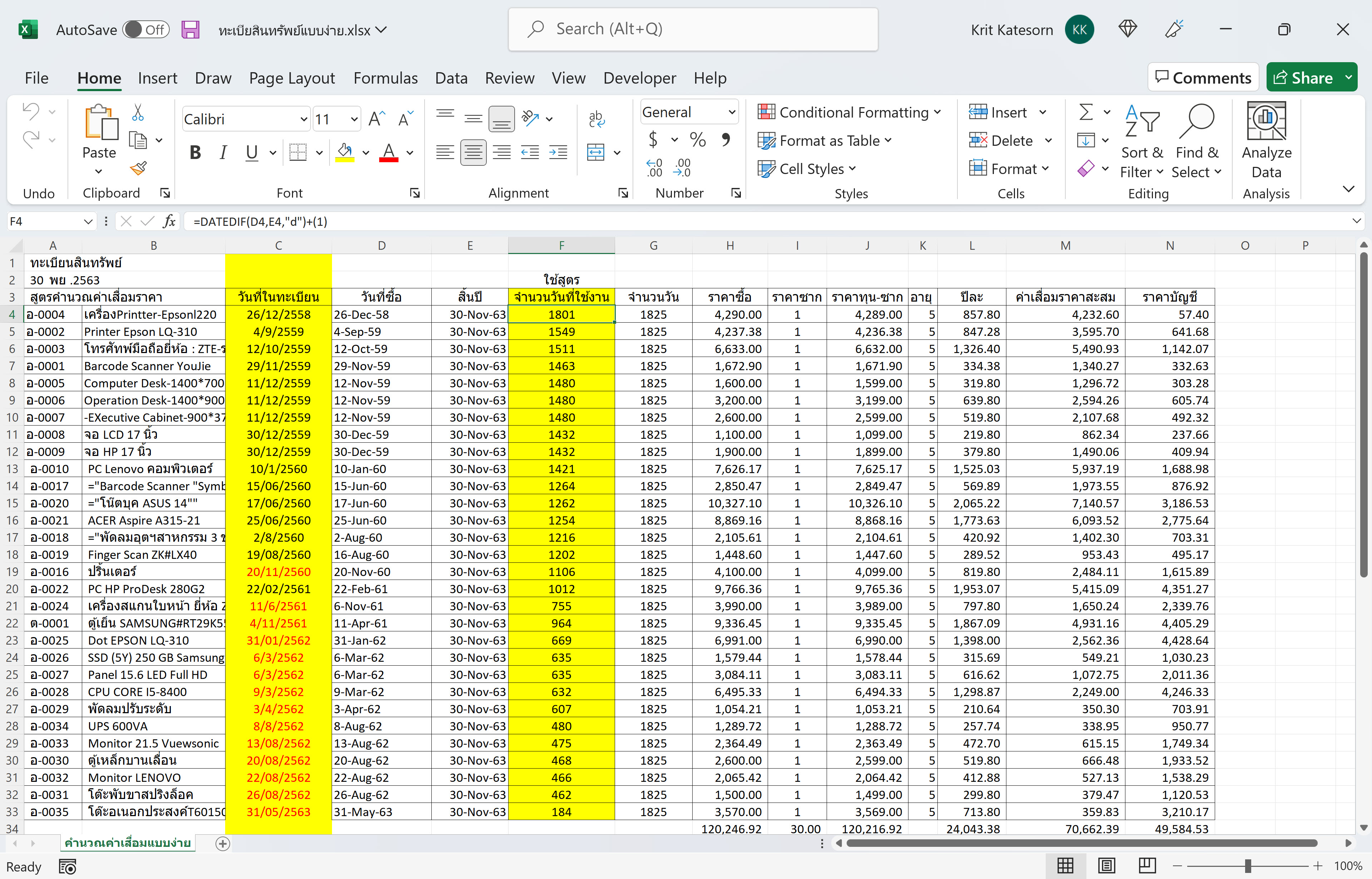Click Increase Decimal icon
Screen dimensions: 1372x879
coord(654,168)
